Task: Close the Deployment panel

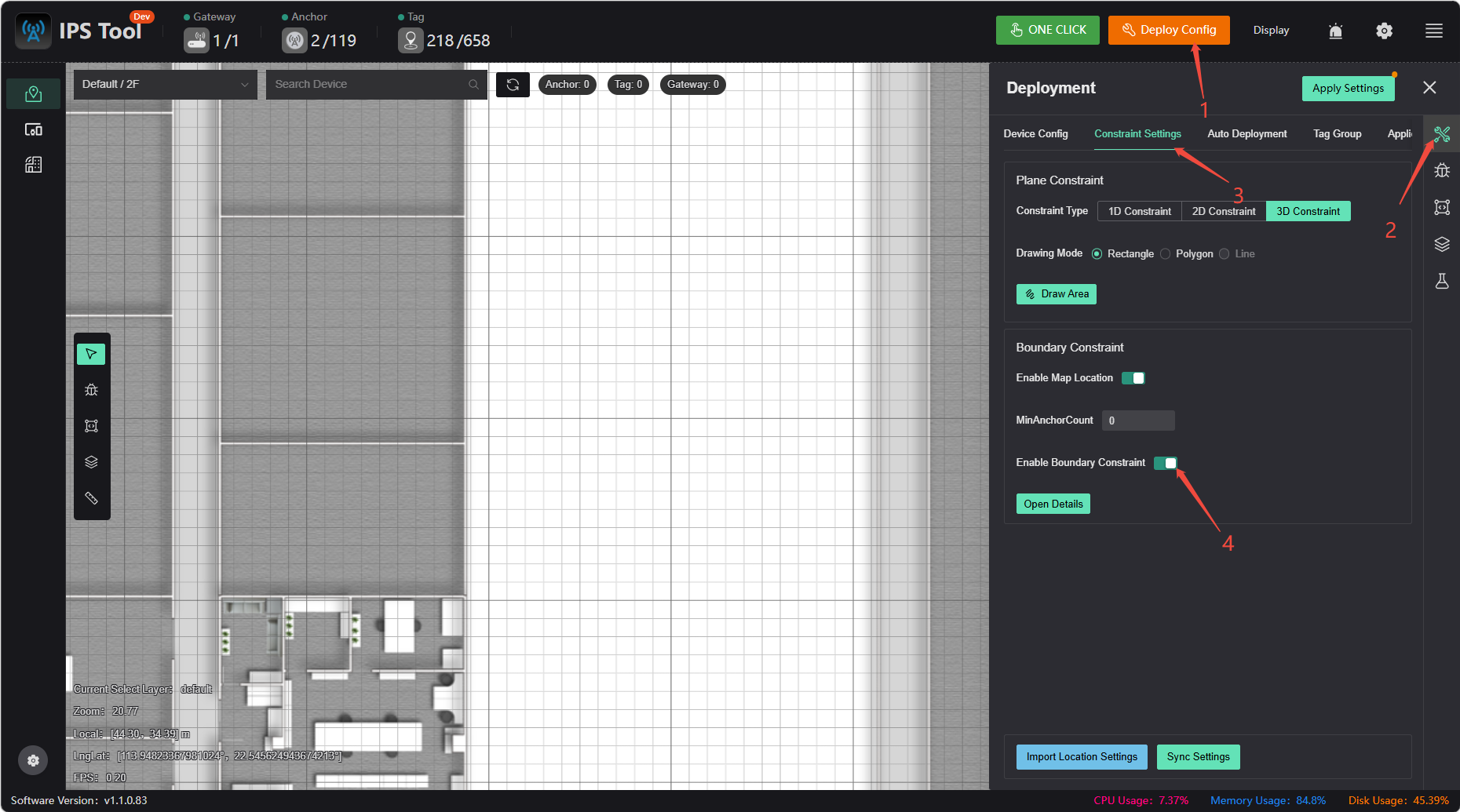Action: (1429, 88)
